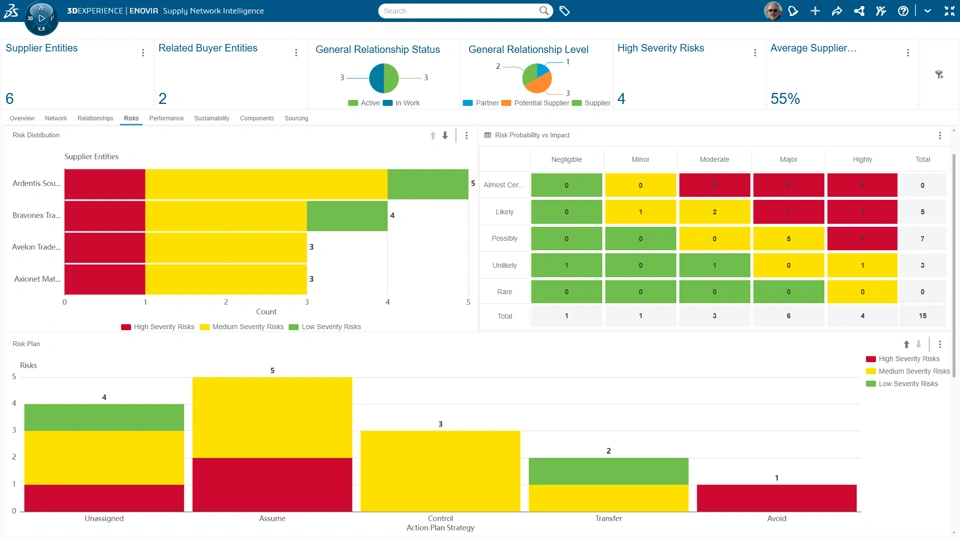Open Risk Probability vs Impact options menu
The height and width of the screenshot is (539, 960).
point(940,135)
